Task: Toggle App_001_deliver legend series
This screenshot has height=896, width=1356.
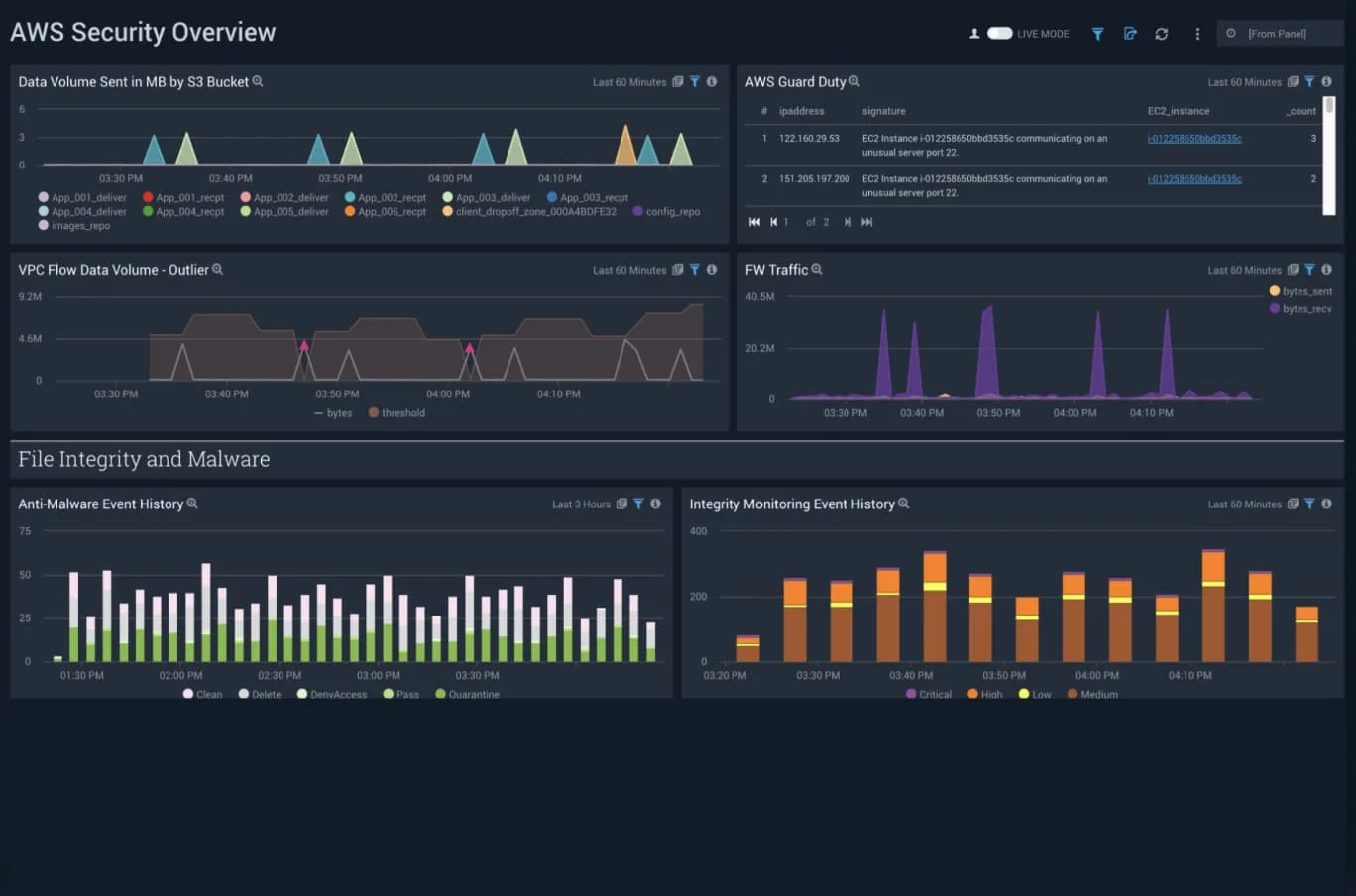Action: click(x=82, y=198)
